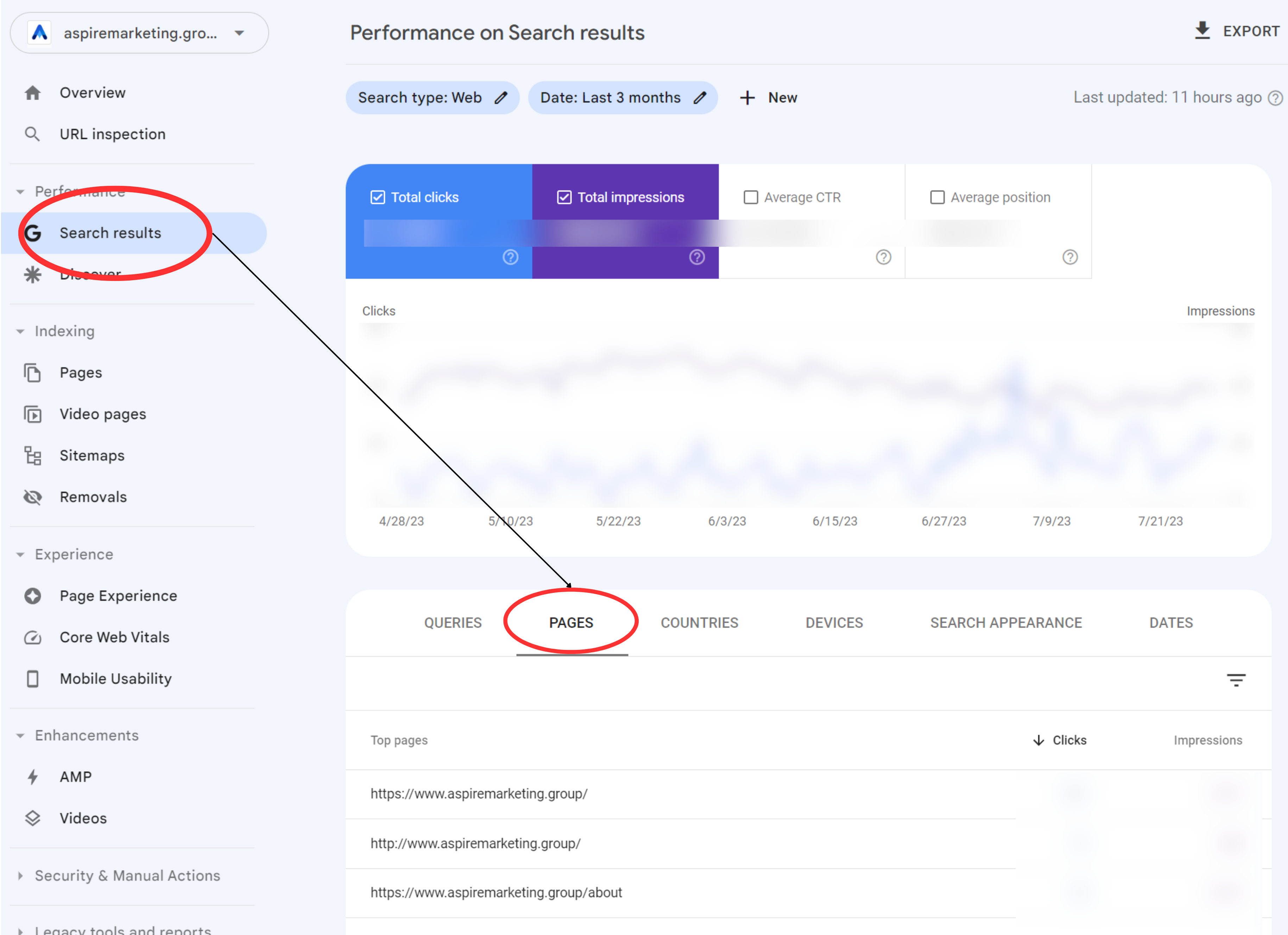Click the Clicks sort arrow
Image resolution: width=1288 pixels, height=935 pixels.
tap(1039, 740)
